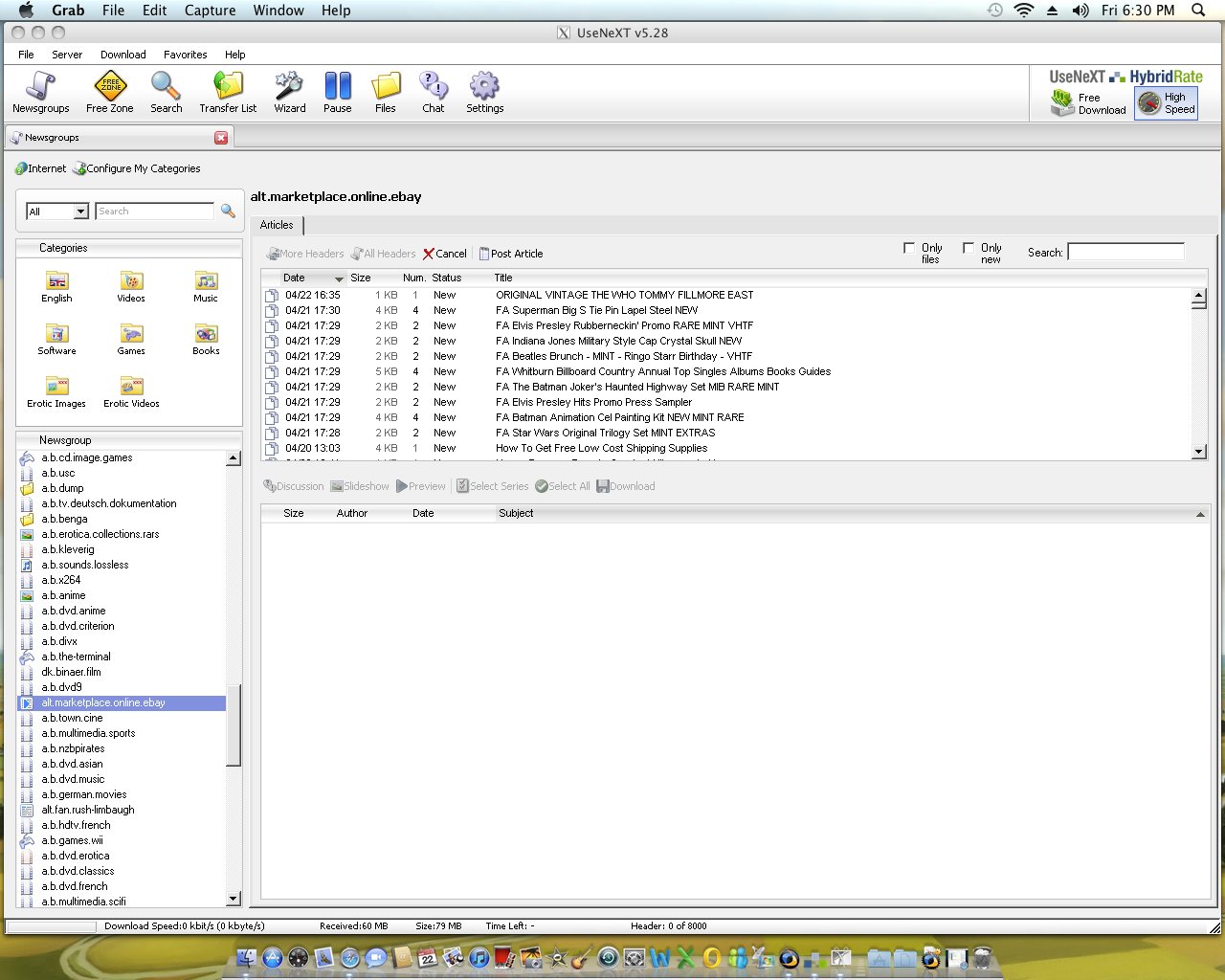
Task: Open the English category icon
Action: point(56,280)
